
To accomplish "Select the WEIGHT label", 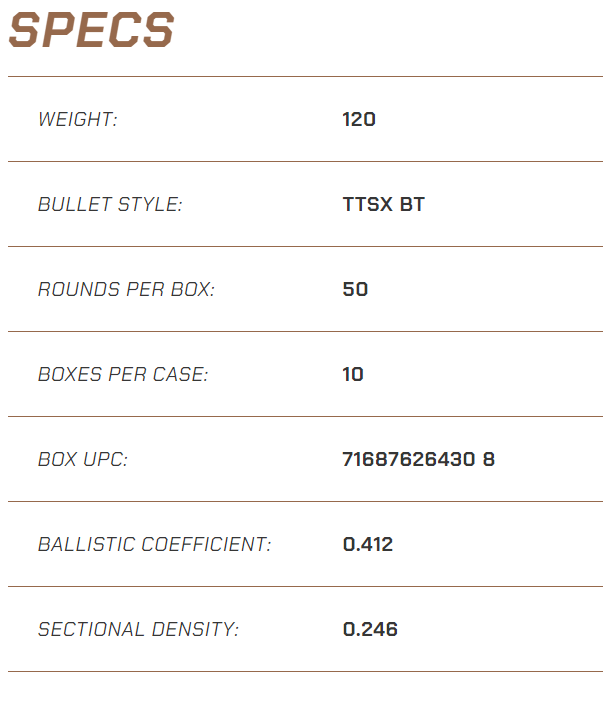I will click(x=77, y=120).
